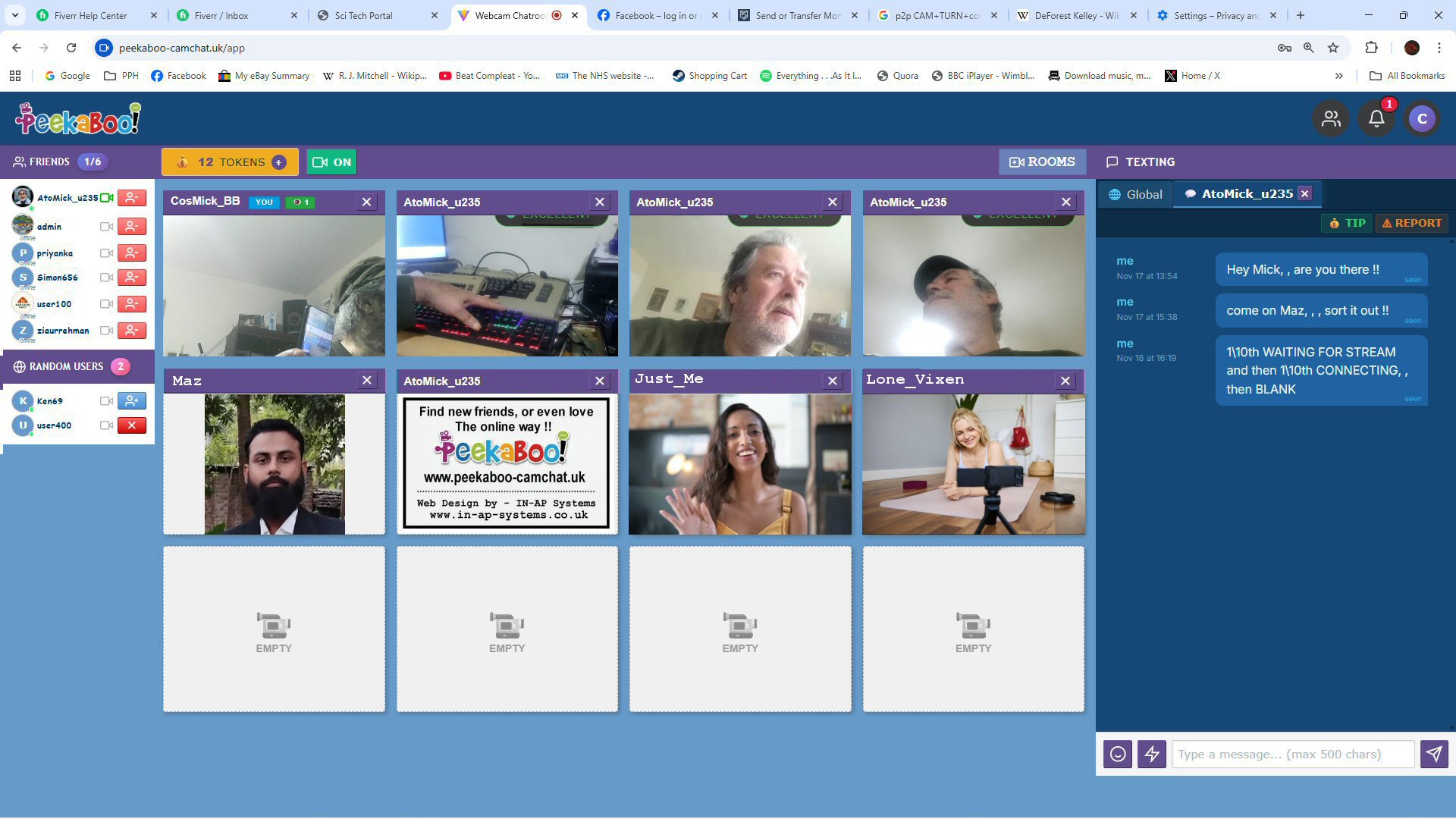This screenshot has height=819, width=1456.
Task: Turn off your camera using the ON toggle
Action: (x=331, y=162)
